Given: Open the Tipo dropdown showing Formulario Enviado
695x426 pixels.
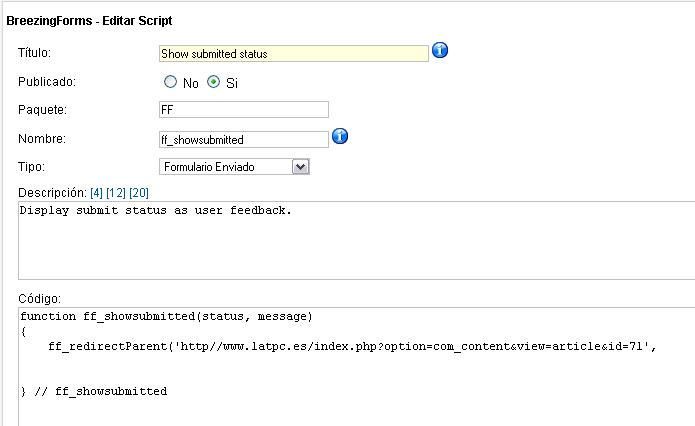Looking at the screenshot, I should [234, 167].
